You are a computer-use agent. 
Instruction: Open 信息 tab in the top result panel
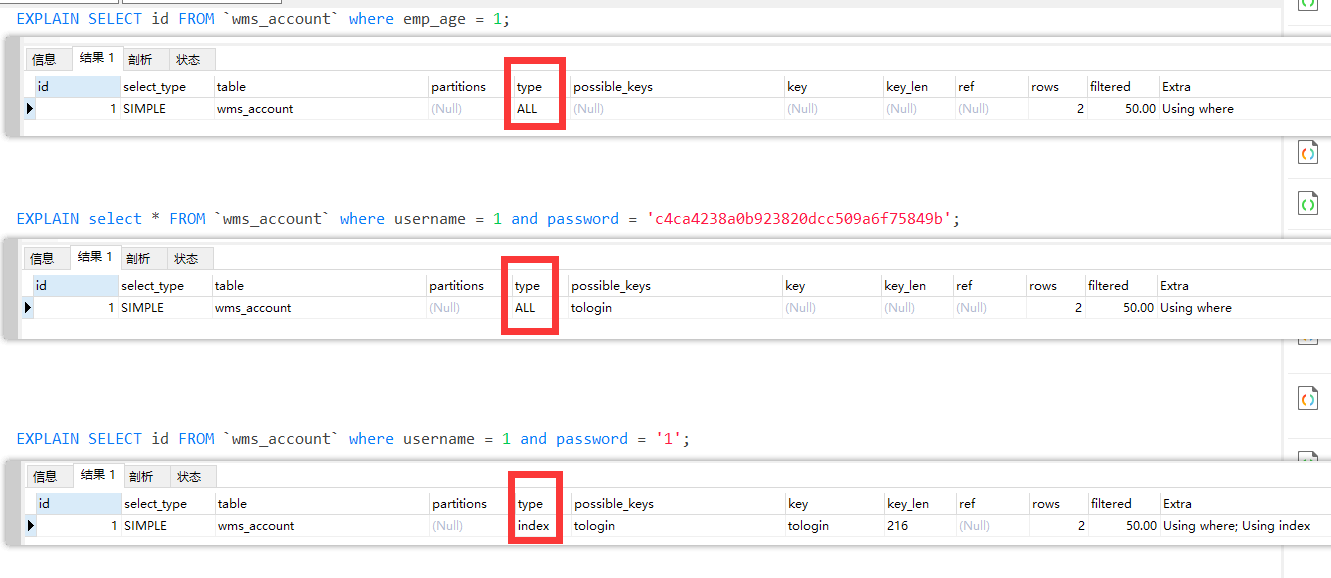click(45, 59)
